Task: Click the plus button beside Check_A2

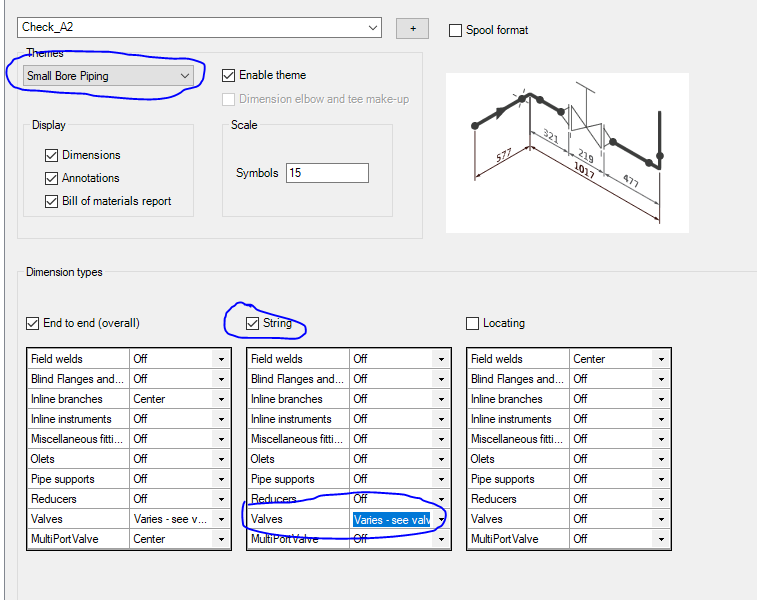Action: 412,28
